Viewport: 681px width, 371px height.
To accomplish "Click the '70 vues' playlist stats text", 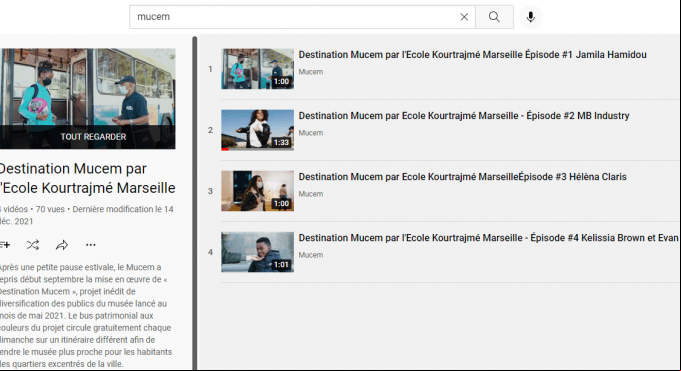I will [x=50, y=209].
